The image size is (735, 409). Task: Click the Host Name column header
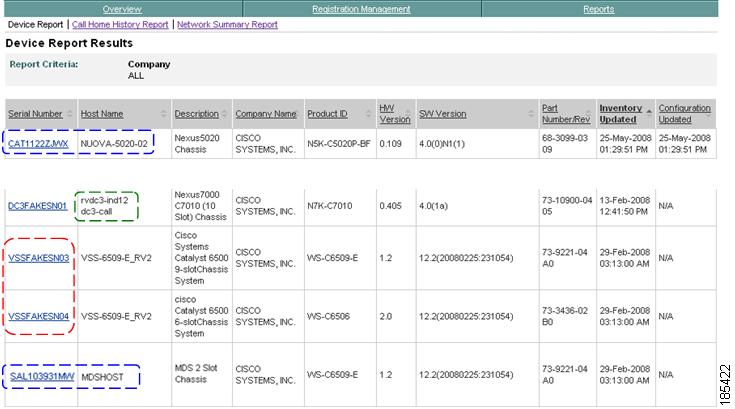click(x=102, y=114)
